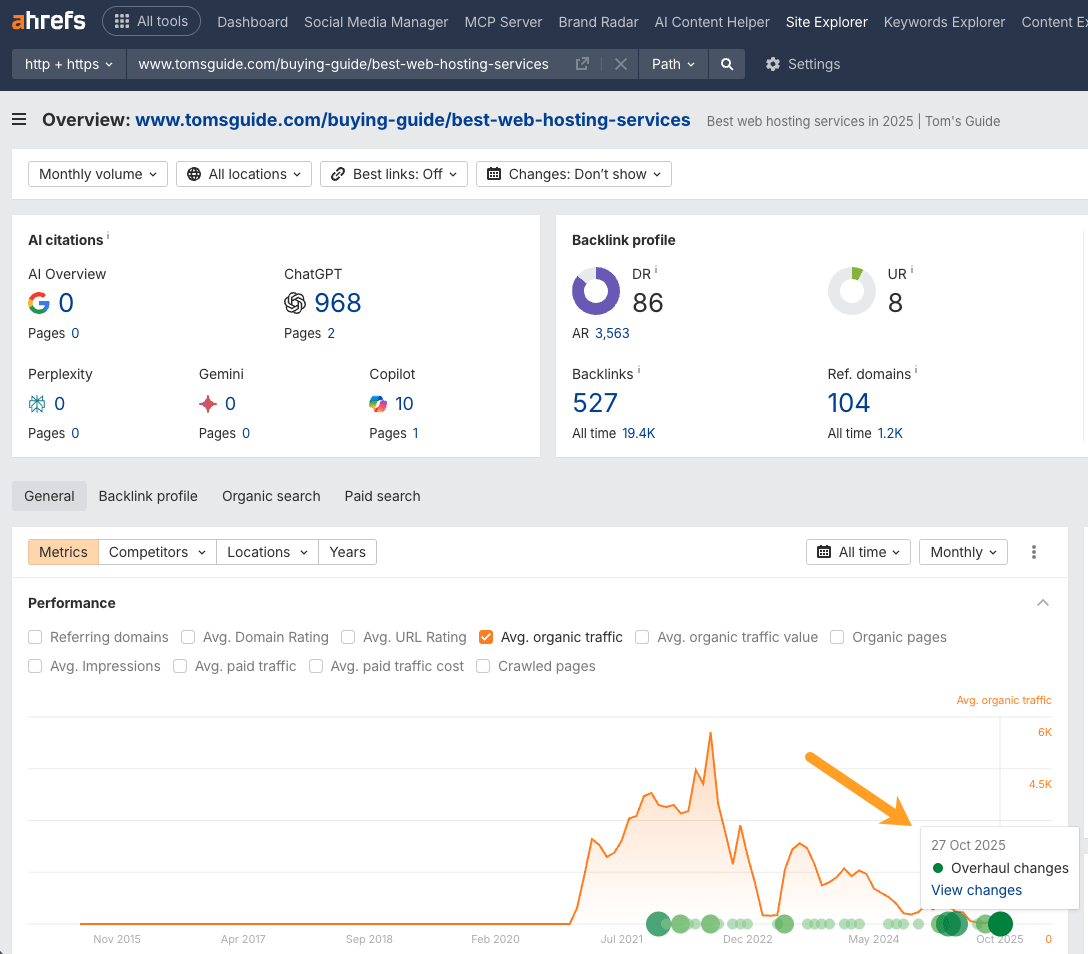Switch to the Backlink profile tab

coord(148,496)
